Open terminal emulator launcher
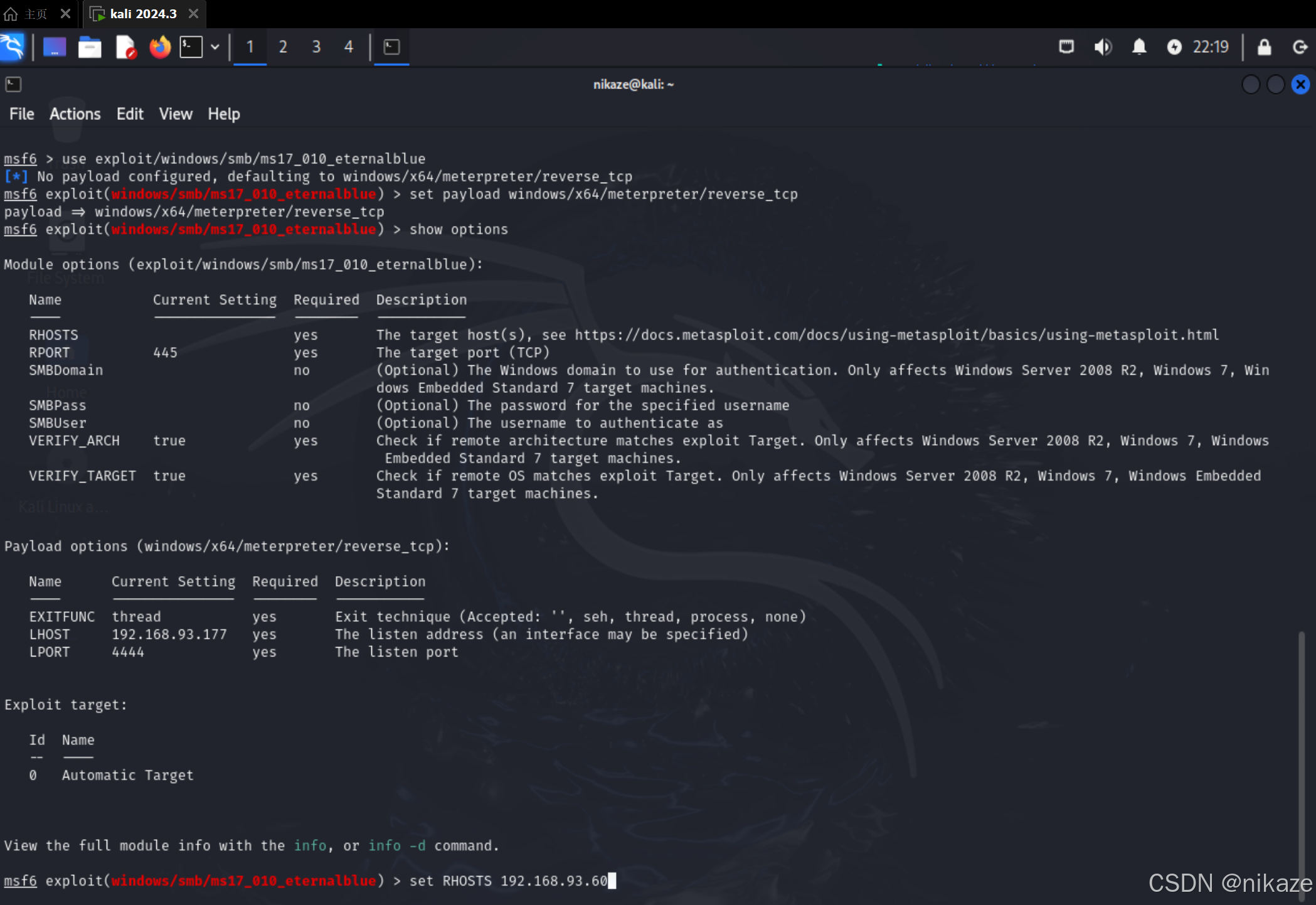The image size is (1316, 905). coord(191,47)
